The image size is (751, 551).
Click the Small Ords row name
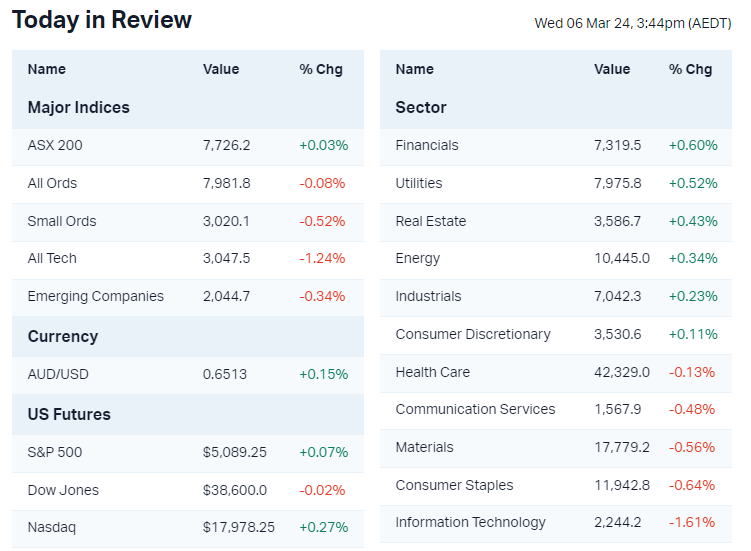(x=62, y=221)
